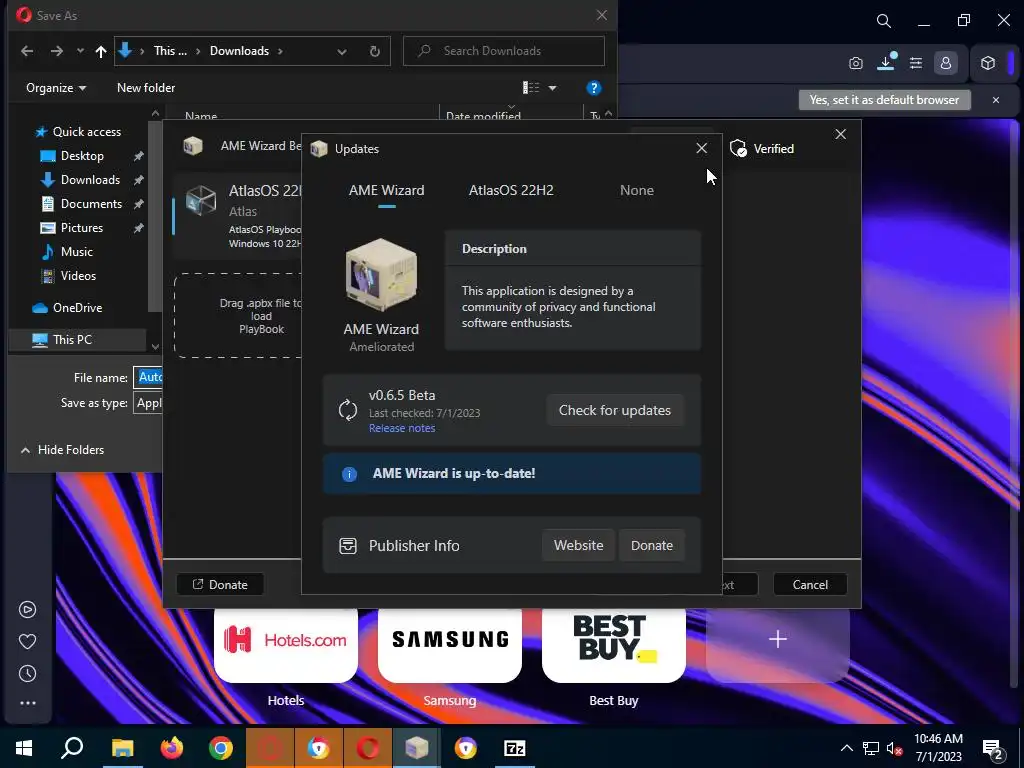Click the Drag .apbx file drop area

click(239, 315)
